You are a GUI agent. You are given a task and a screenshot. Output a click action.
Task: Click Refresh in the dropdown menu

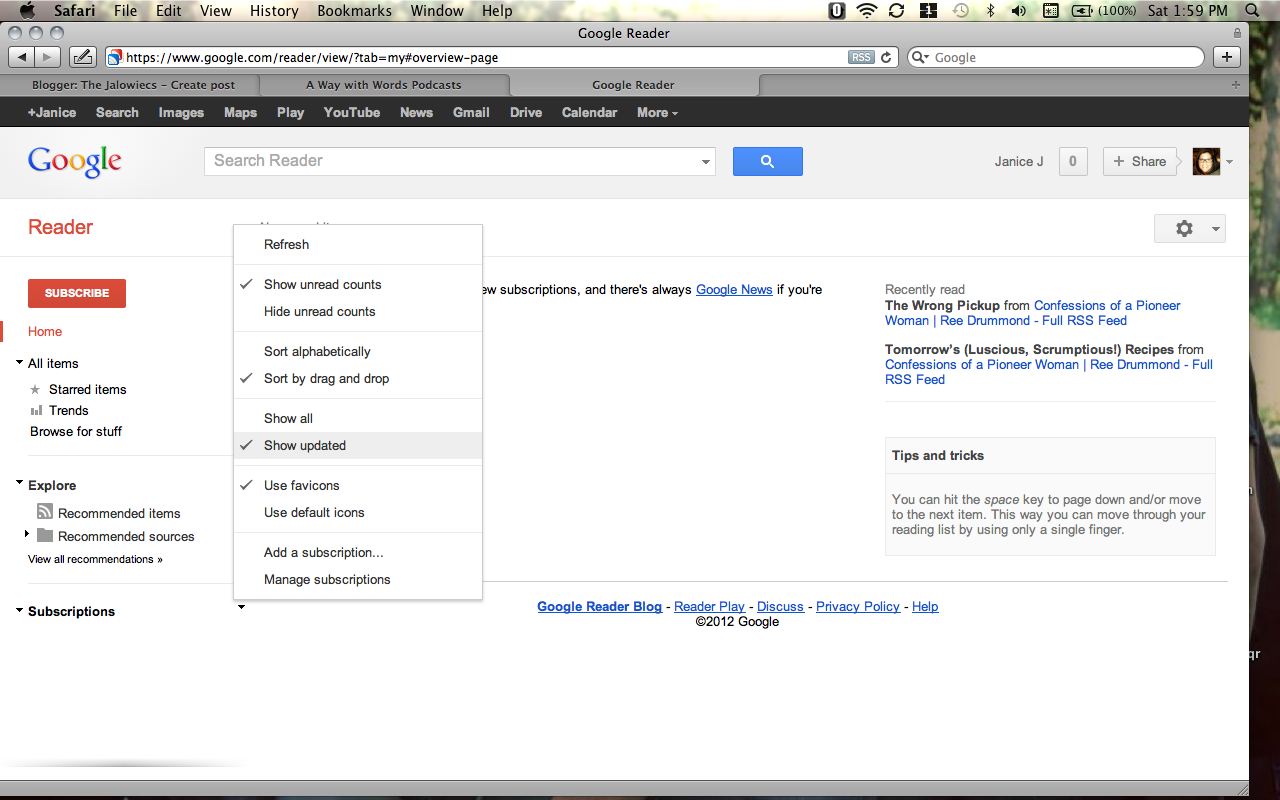point(358,244)
